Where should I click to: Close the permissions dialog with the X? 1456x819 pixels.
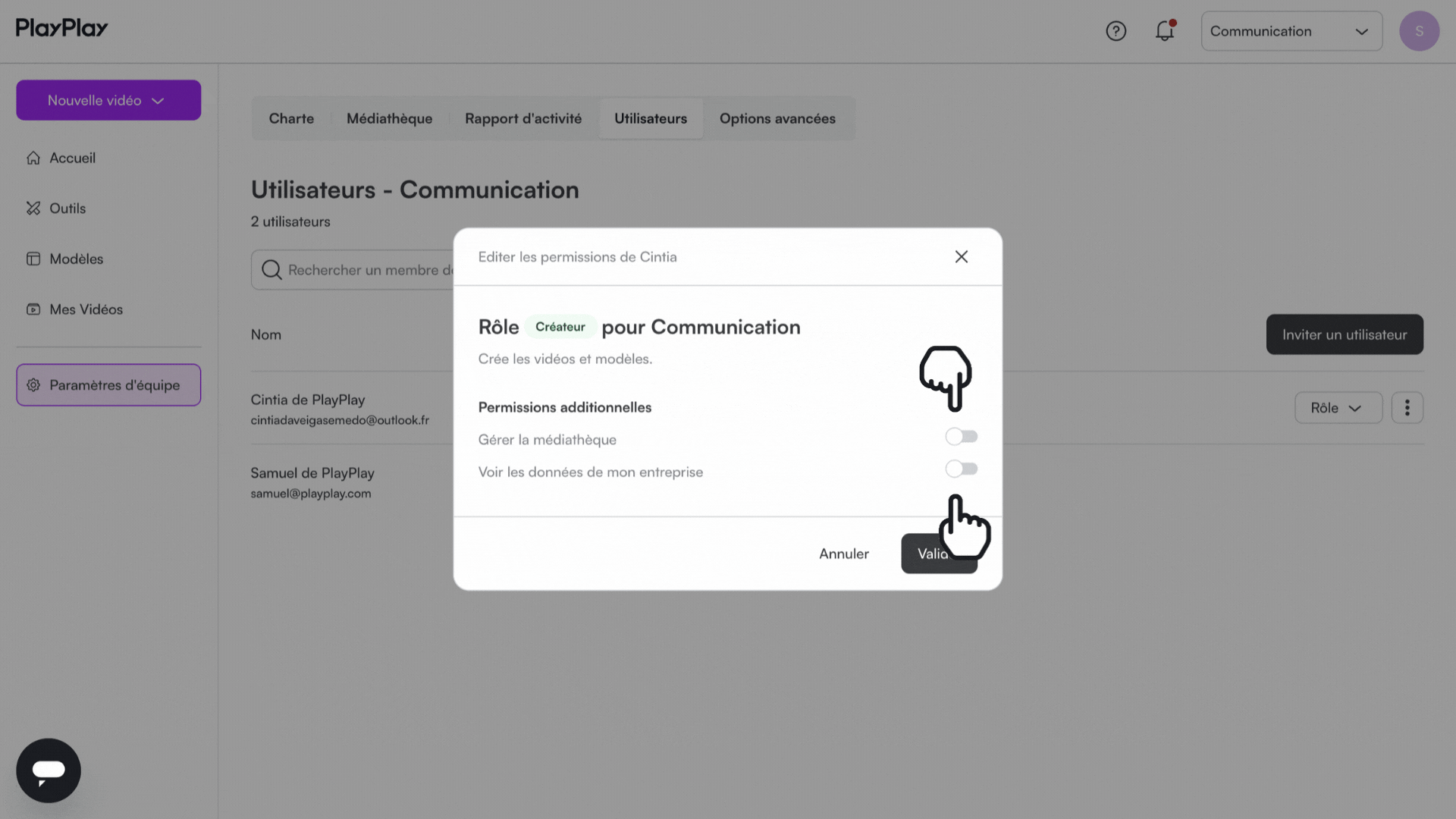pyautogui.click(x=961, y=257)
